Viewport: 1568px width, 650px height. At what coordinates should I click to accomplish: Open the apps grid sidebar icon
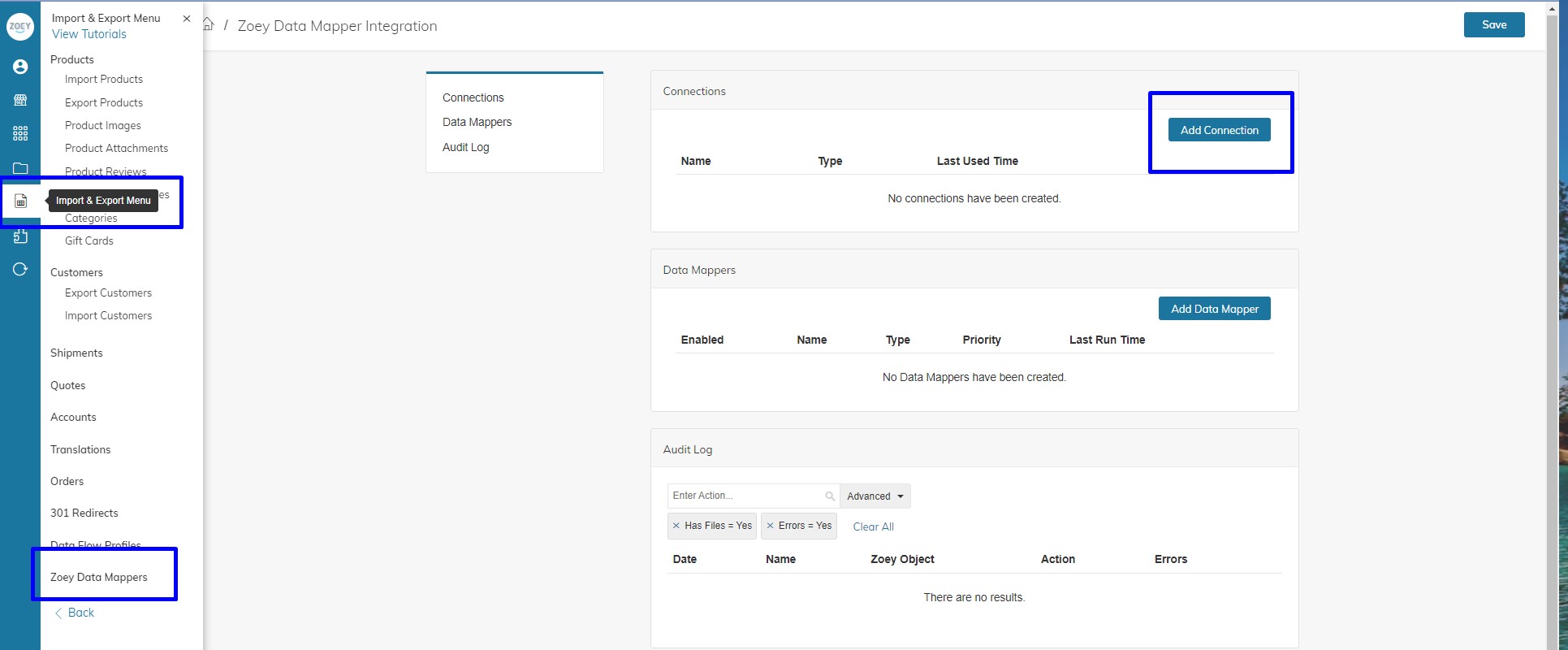pos(20,133)
